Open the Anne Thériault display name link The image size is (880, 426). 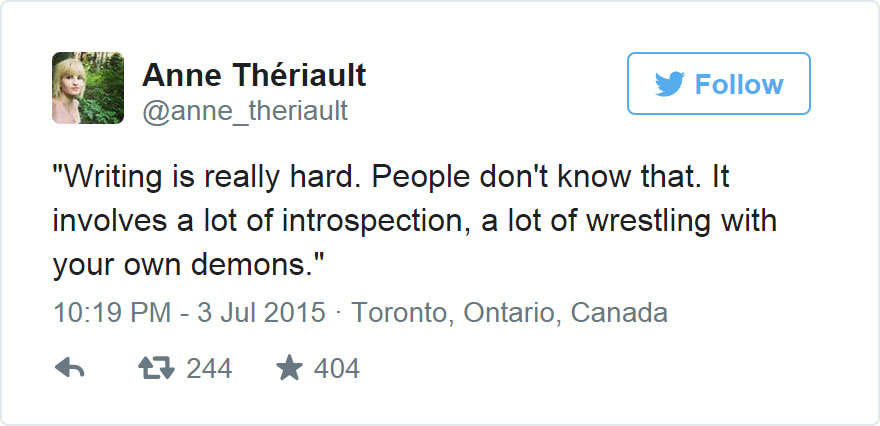[x=254, y=74]
